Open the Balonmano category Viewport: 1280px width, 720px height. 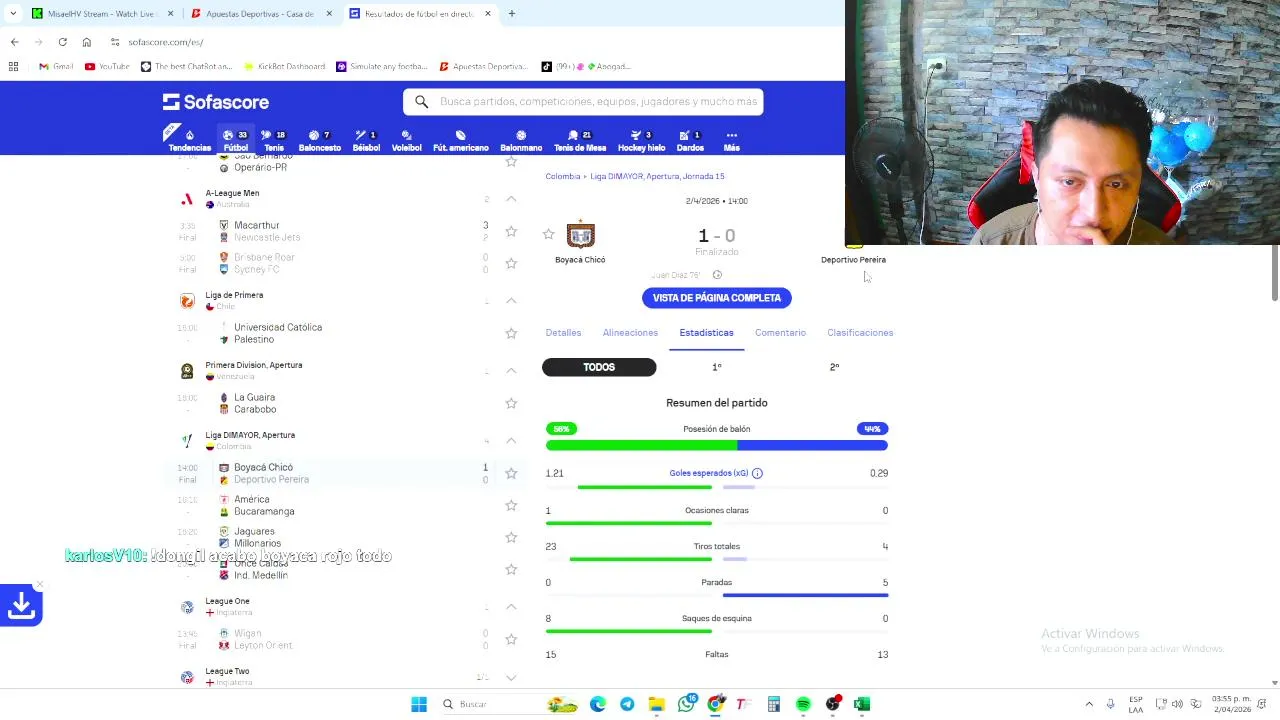point(521,140)
